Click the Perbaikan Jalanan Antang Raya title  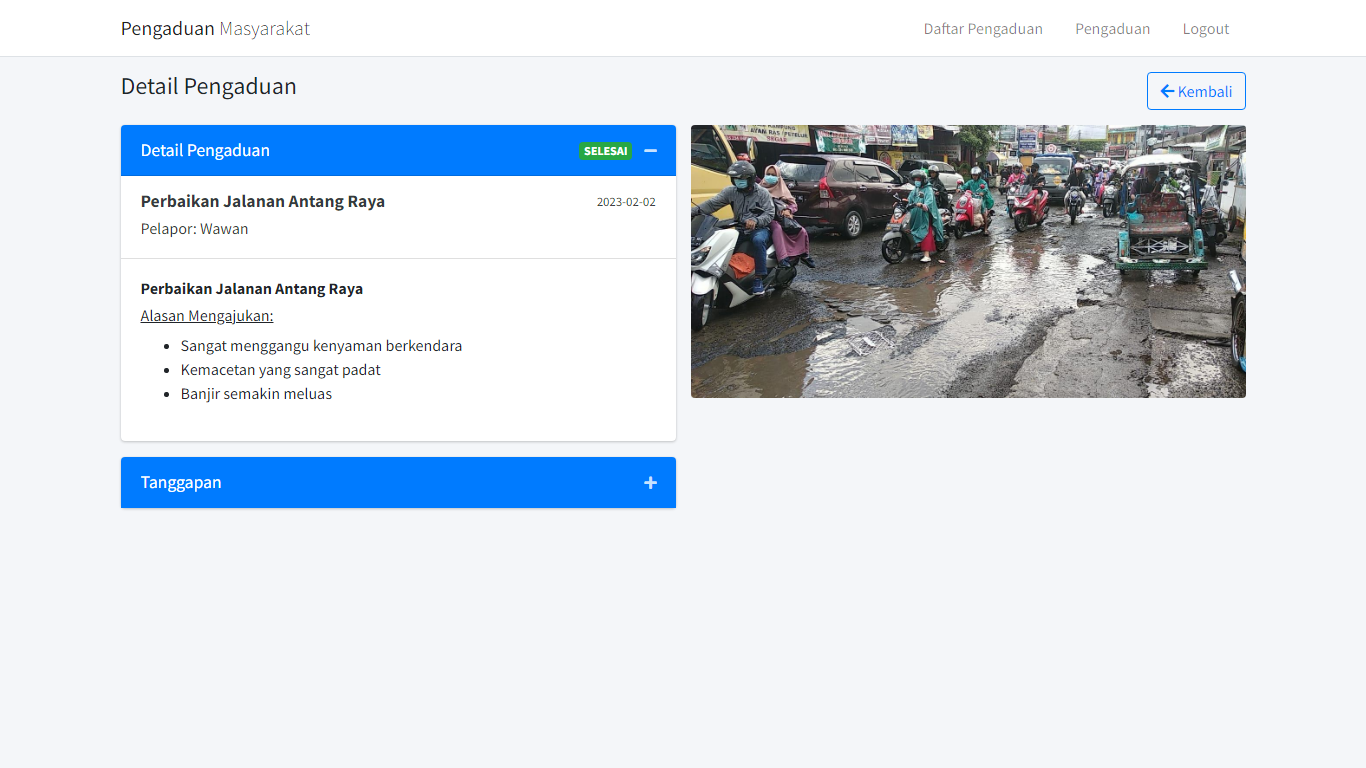click(x=262, y=201)
